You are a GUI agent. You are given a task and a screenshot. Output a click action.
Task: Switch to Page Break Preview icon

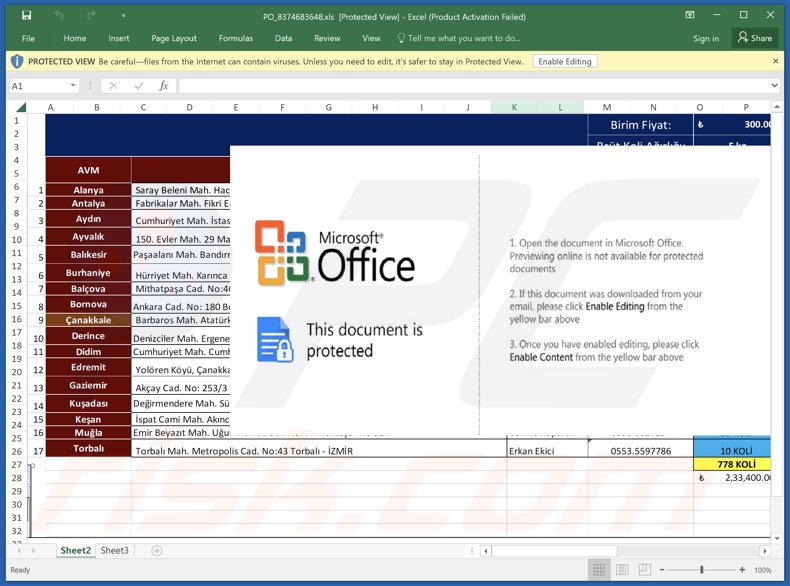[645, 570]
